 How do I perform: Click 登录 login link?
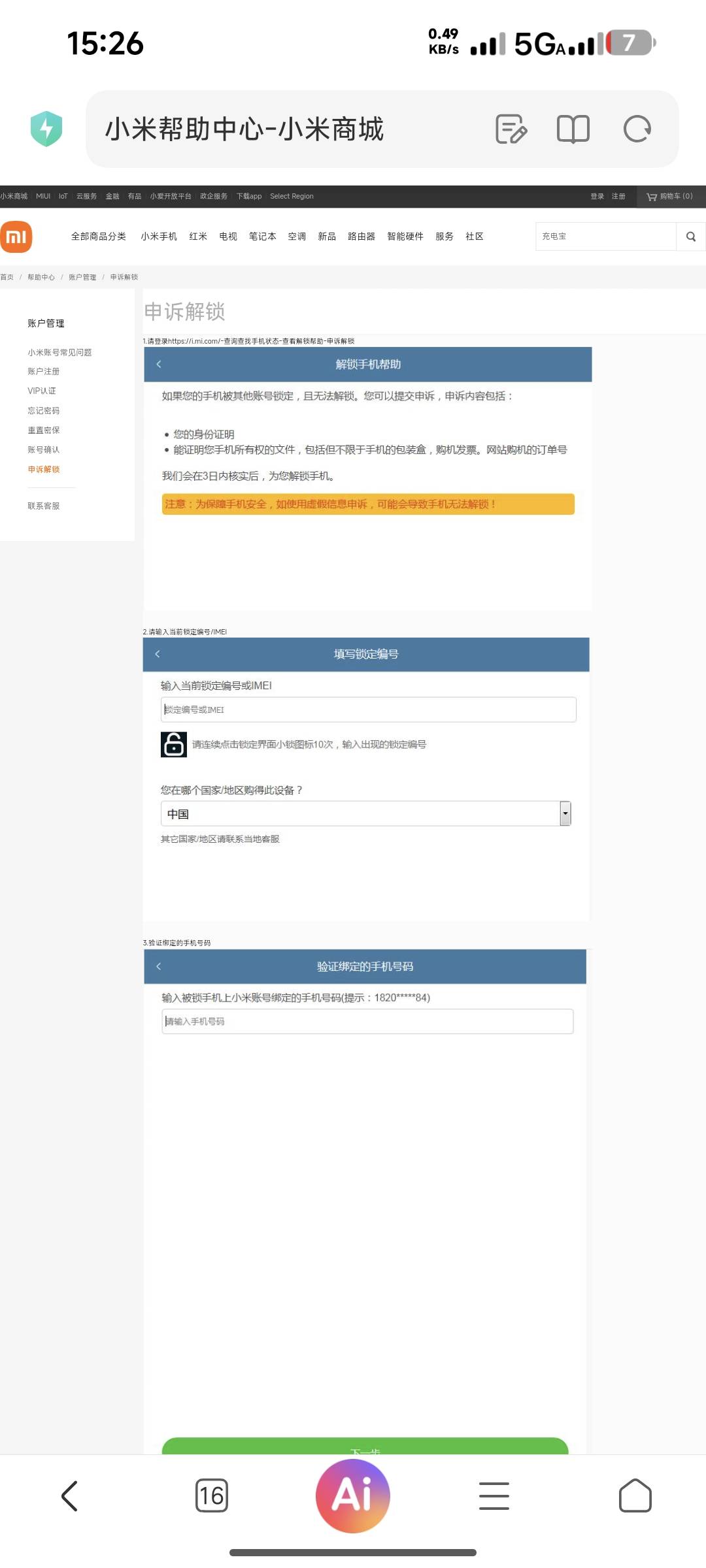(597, 196)
